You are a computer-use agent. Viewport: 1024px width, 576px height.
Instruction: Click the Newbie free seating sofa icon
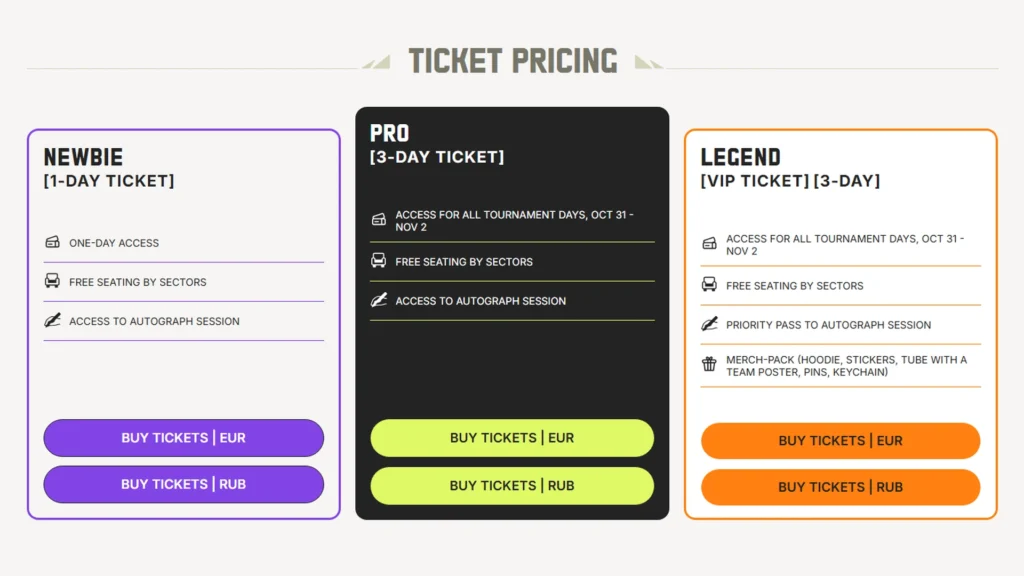[53, 281]
